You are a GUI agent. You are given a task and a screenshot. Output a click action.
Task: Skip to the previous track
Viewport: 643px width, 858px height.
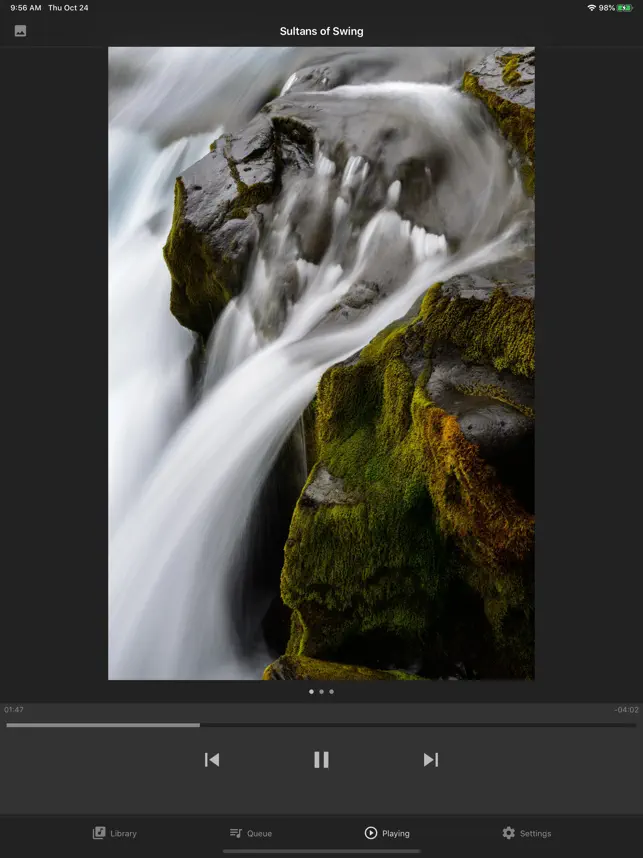212,760
